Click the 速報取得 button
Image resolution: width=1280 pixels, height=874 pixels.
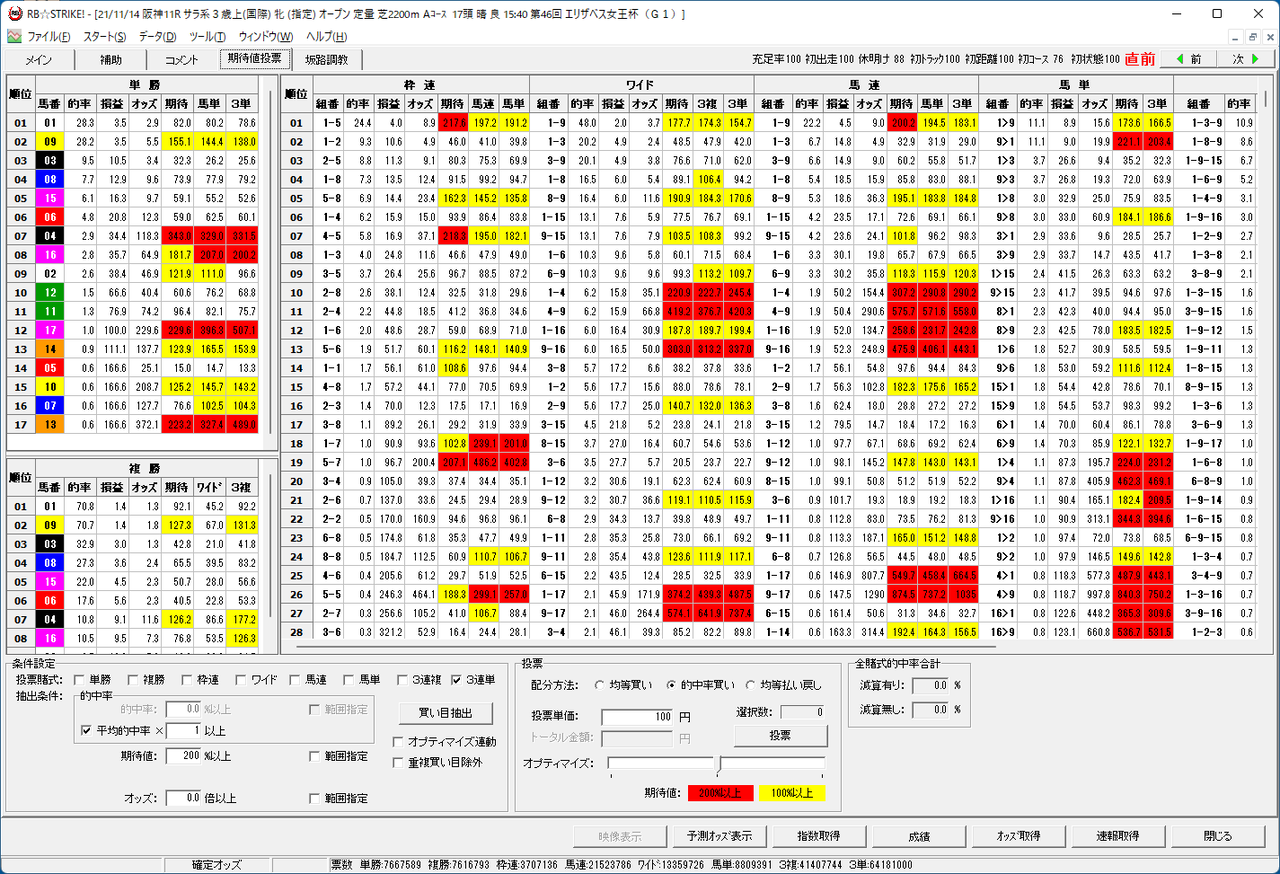pos(1118,836)
